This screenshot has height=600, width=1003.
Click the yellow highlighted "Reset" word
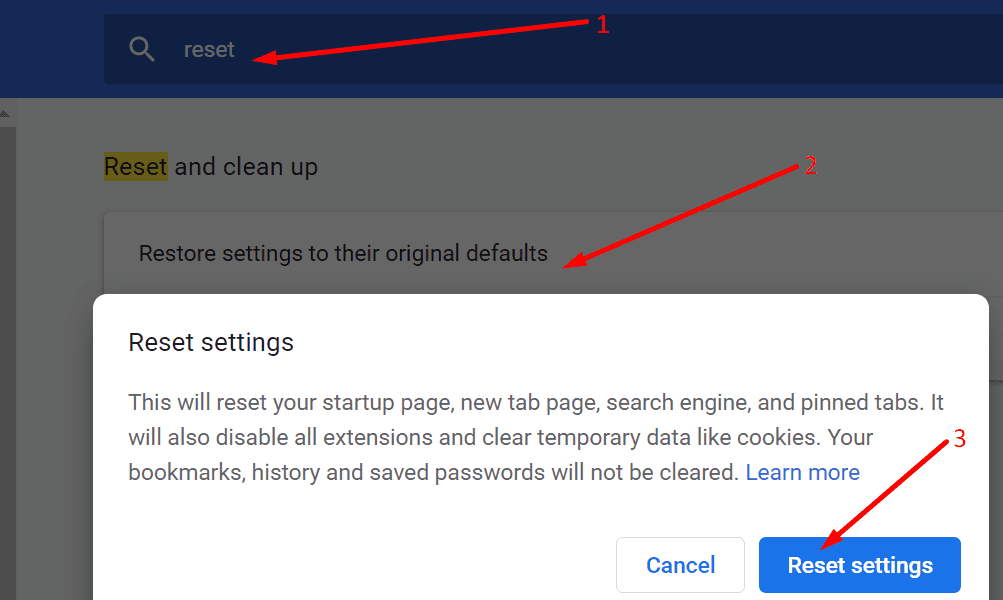[136, 167]
